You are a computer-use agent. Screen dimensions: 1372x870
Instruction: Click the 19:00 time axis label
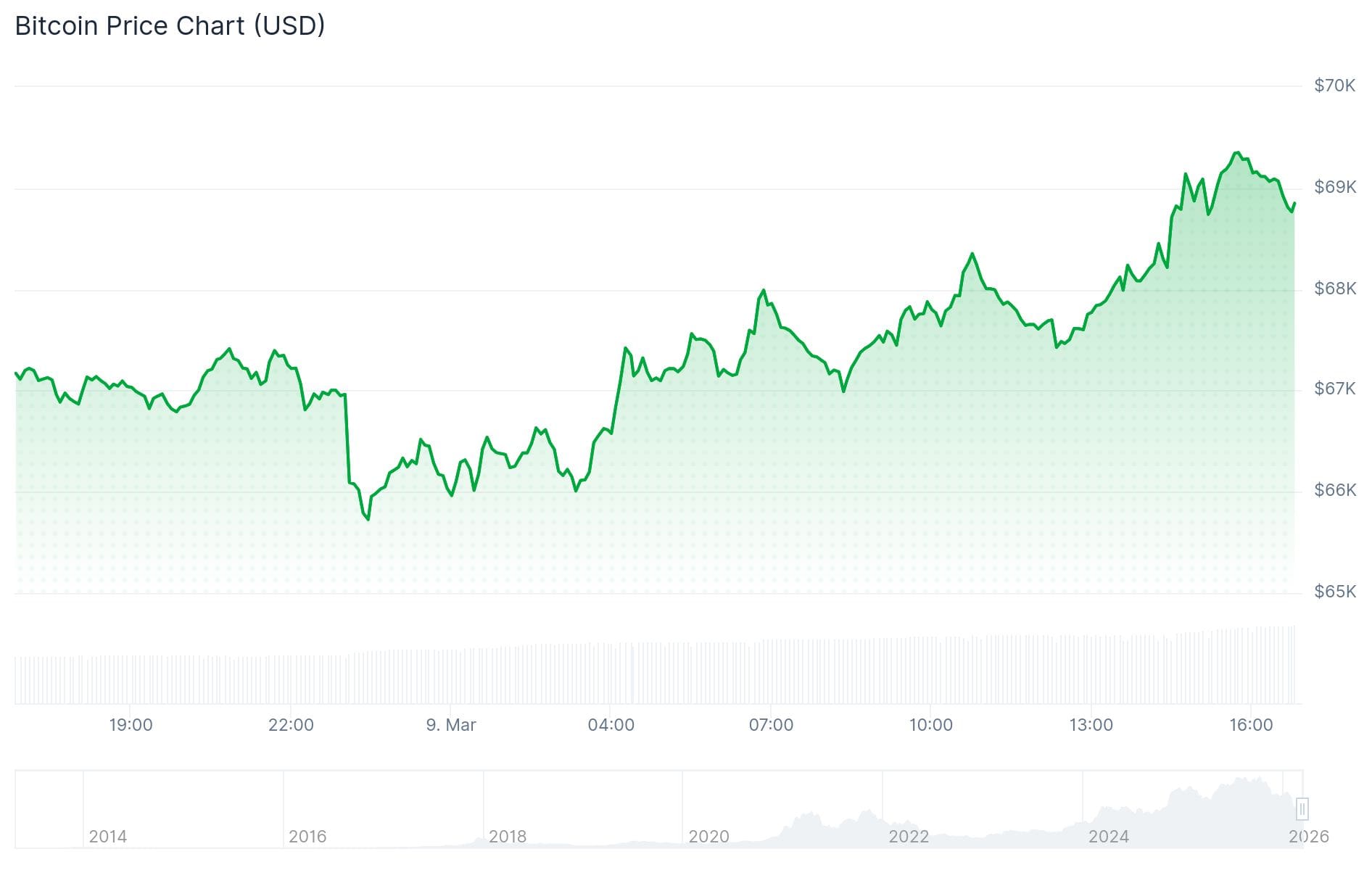click(131, 725)
